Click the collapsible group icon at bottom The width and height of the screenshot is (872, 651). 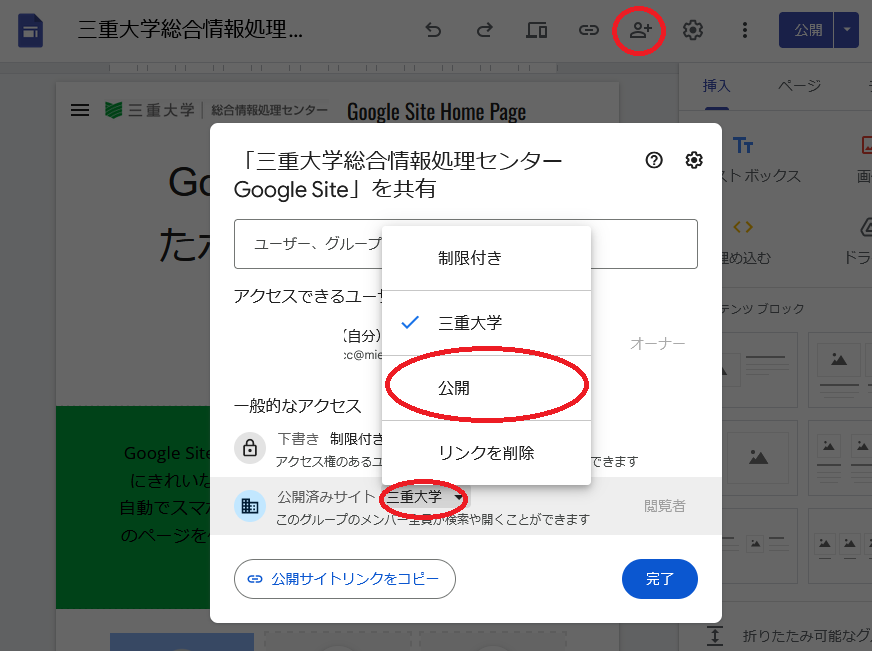[x=715, y=635]
